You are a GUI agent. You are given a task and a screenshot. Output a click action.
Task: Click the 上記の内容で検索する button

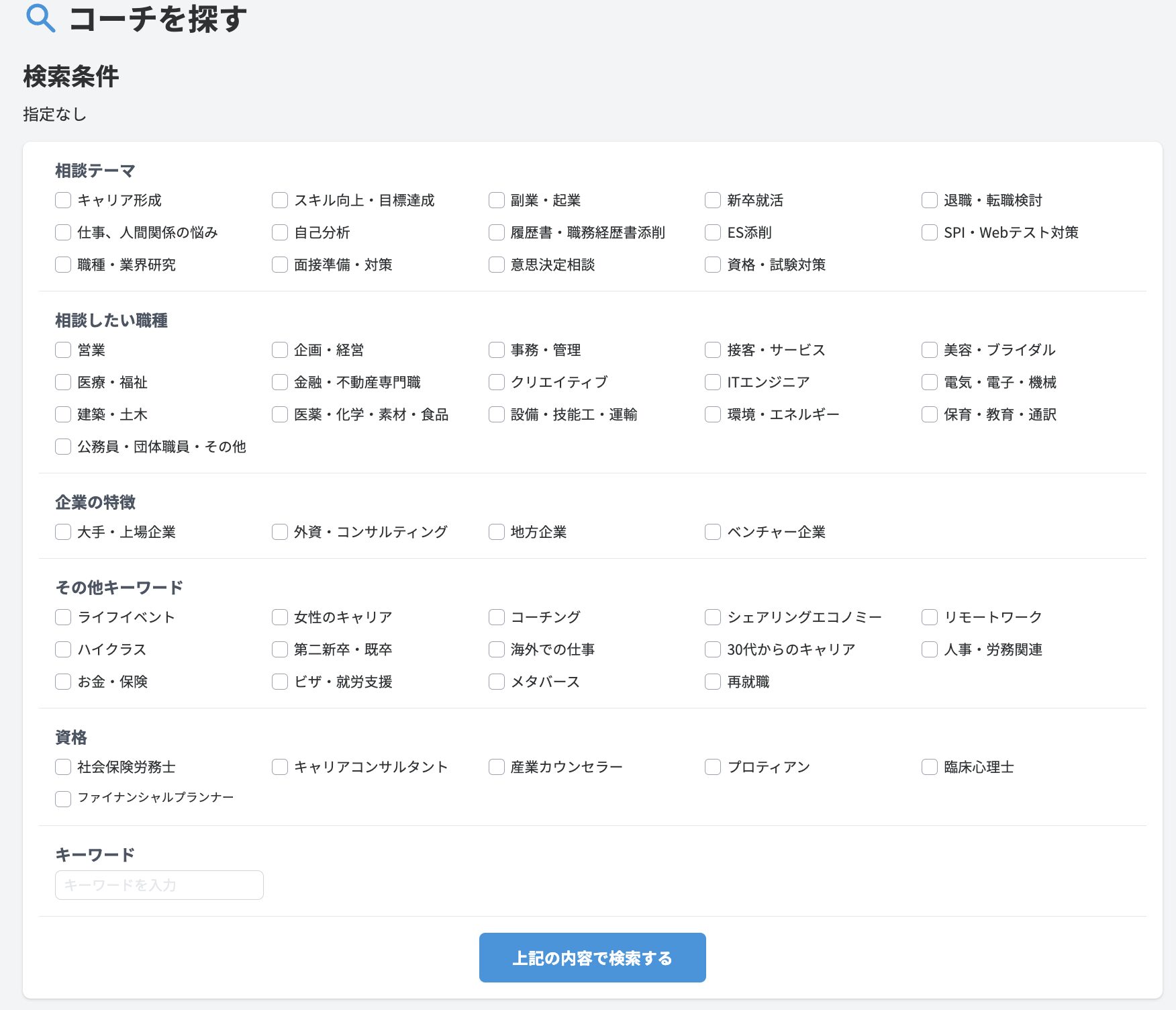pos(593,958)
